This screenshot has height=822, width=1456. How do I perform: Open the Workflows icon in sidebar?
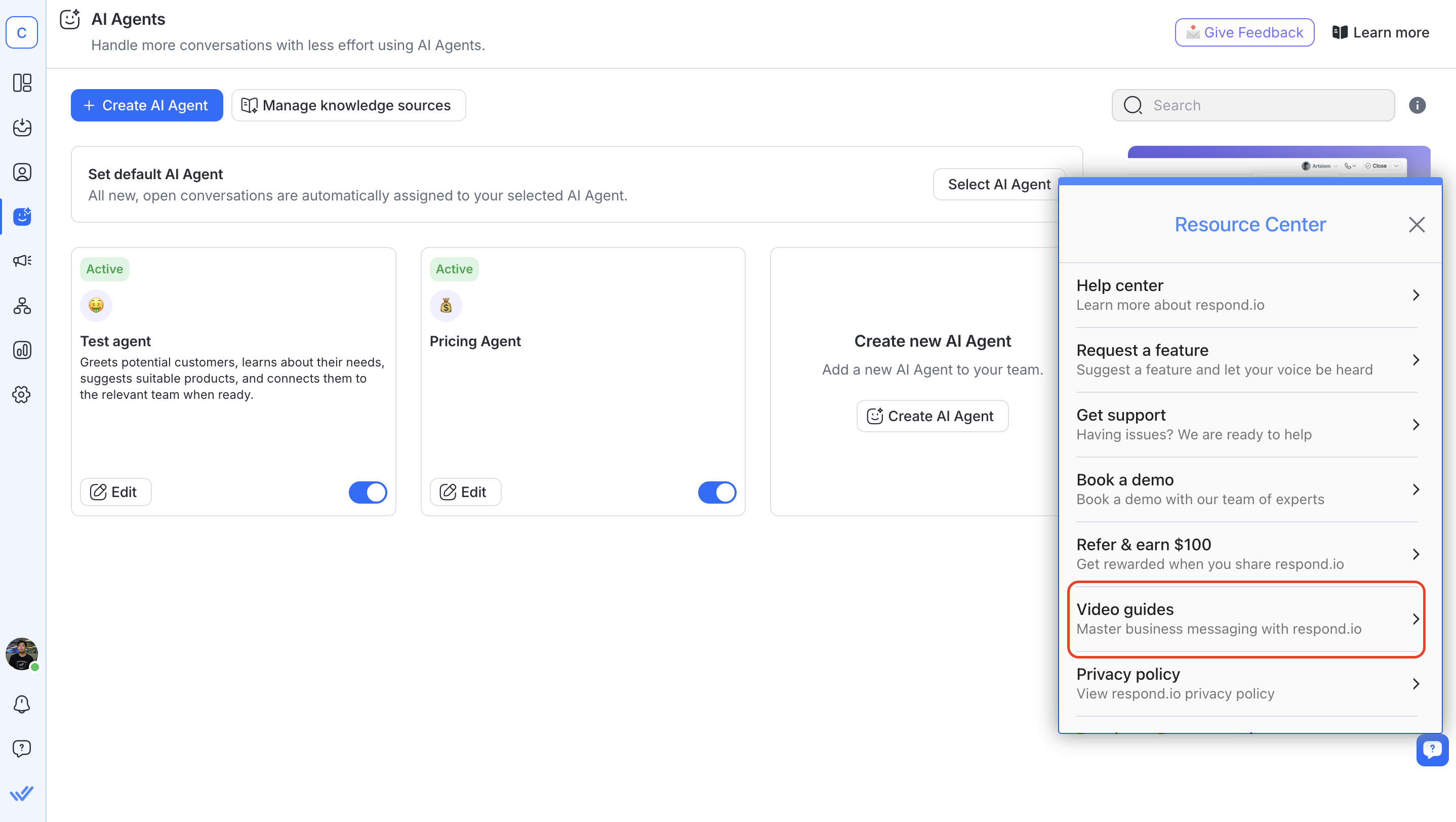[x=22, y=306]
